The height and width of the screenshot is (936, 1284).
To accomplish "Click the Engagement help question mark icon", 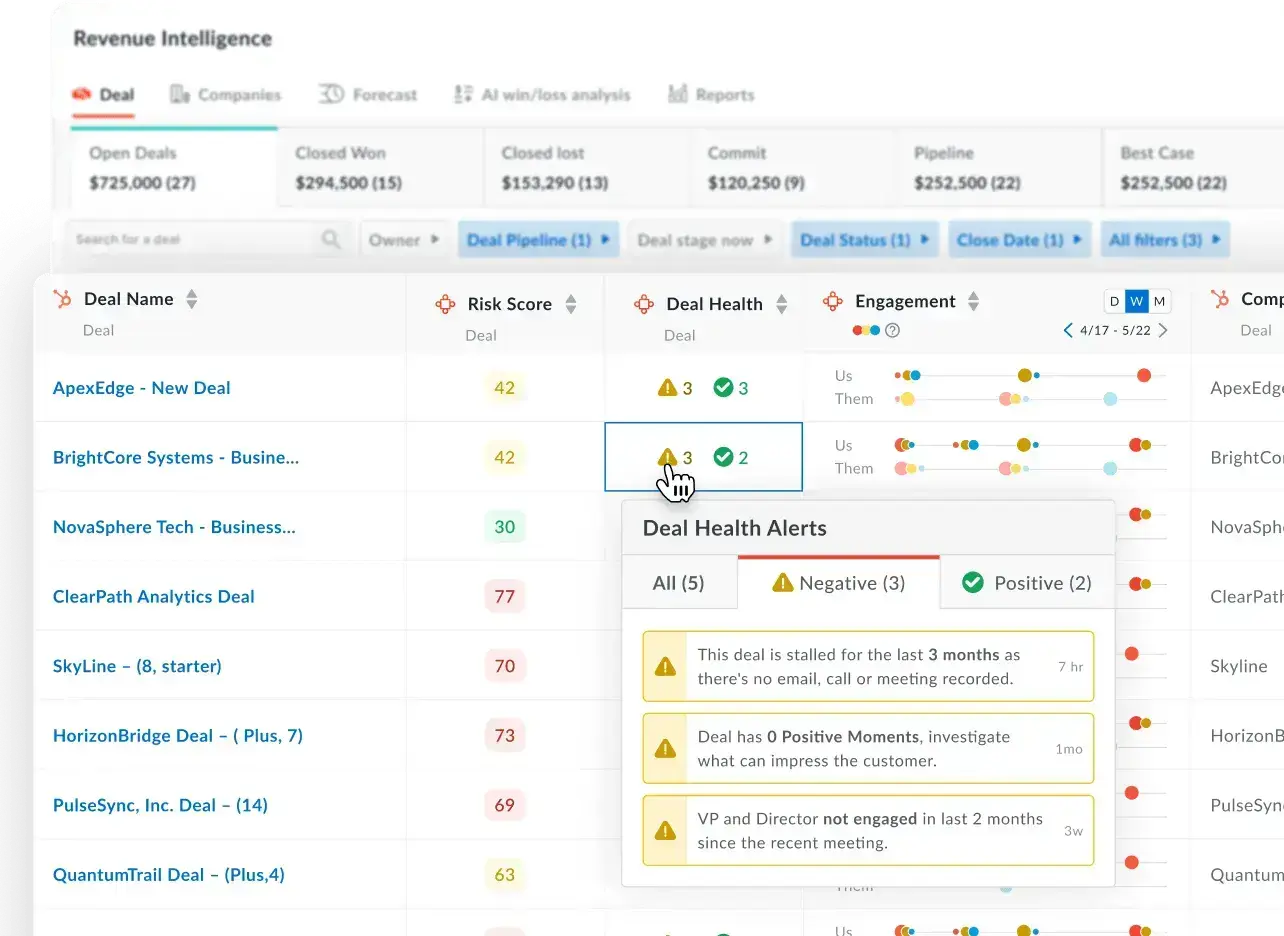I will 893,330.
